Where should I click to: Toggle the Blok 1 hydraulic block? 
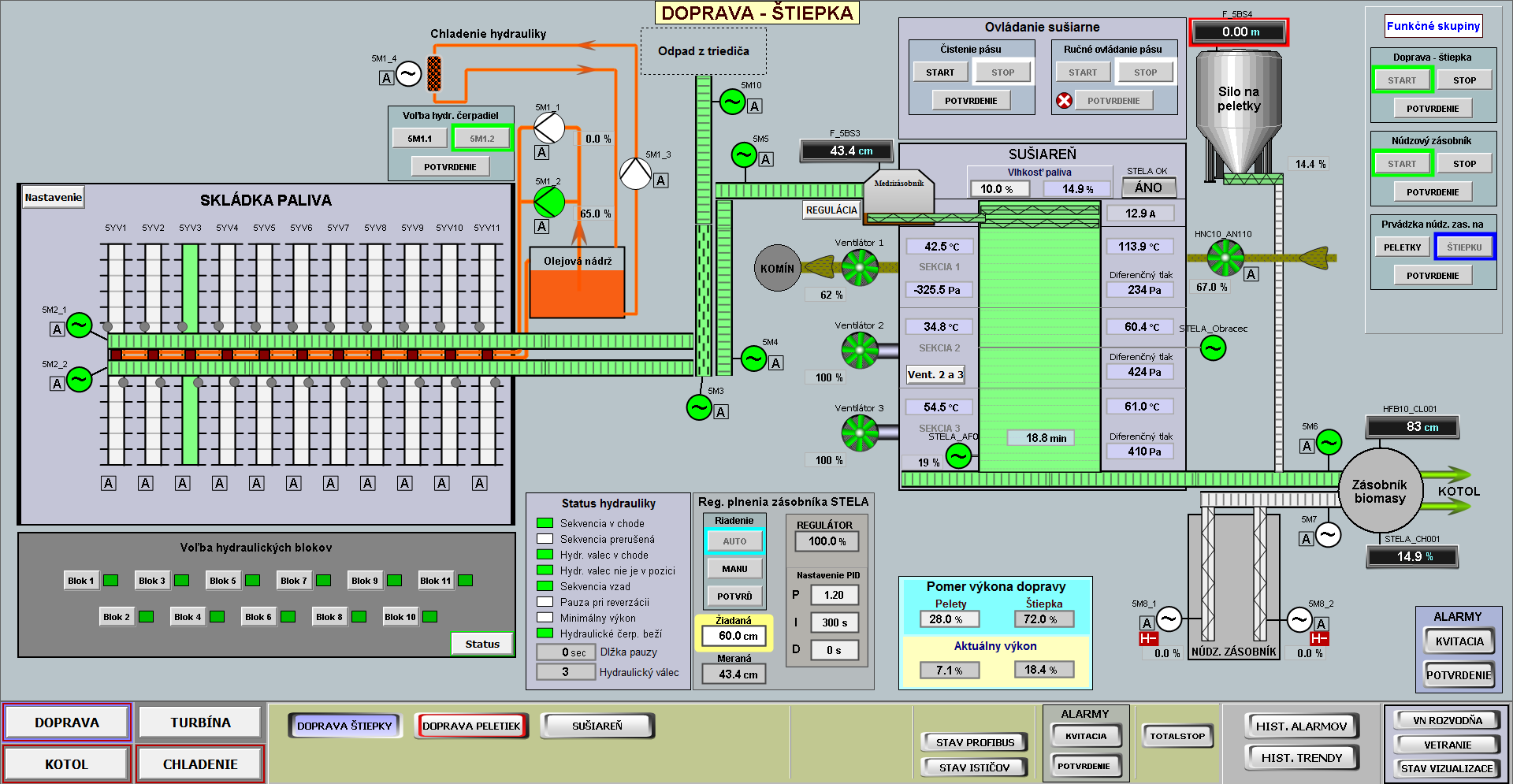point(80,581)
